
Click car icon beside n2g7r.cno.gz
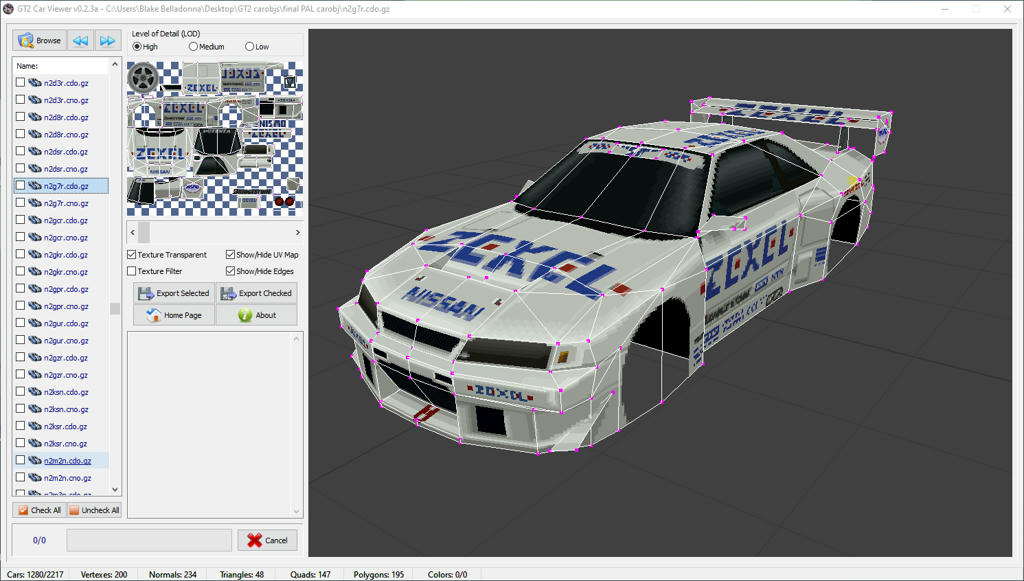tap(35, 203)
